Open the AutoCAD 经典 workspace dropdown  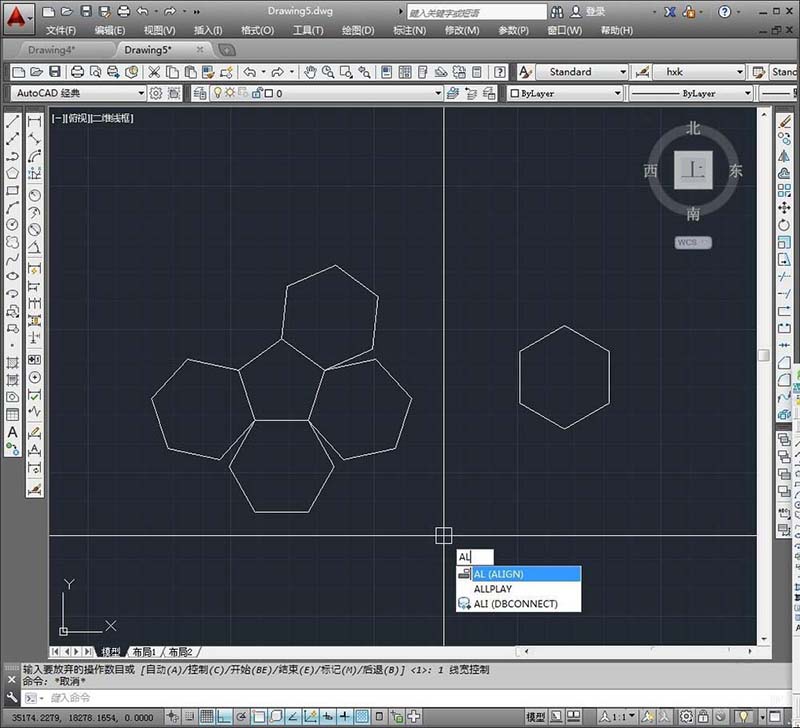(x=139, y=93)
